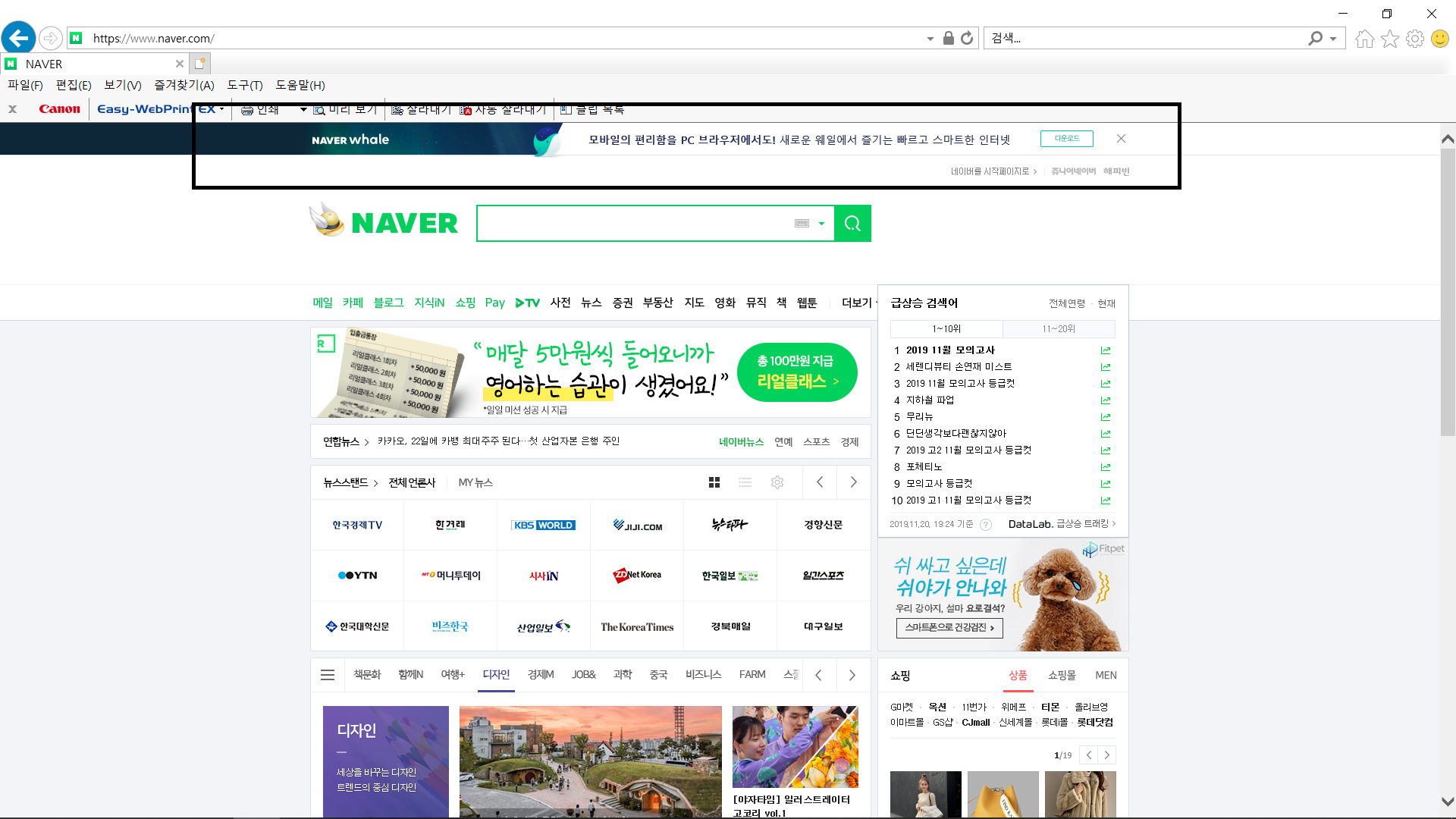Expand the Naver search autocomplete arrow
Screen dimensions: 1456x819
pos(821,224)
